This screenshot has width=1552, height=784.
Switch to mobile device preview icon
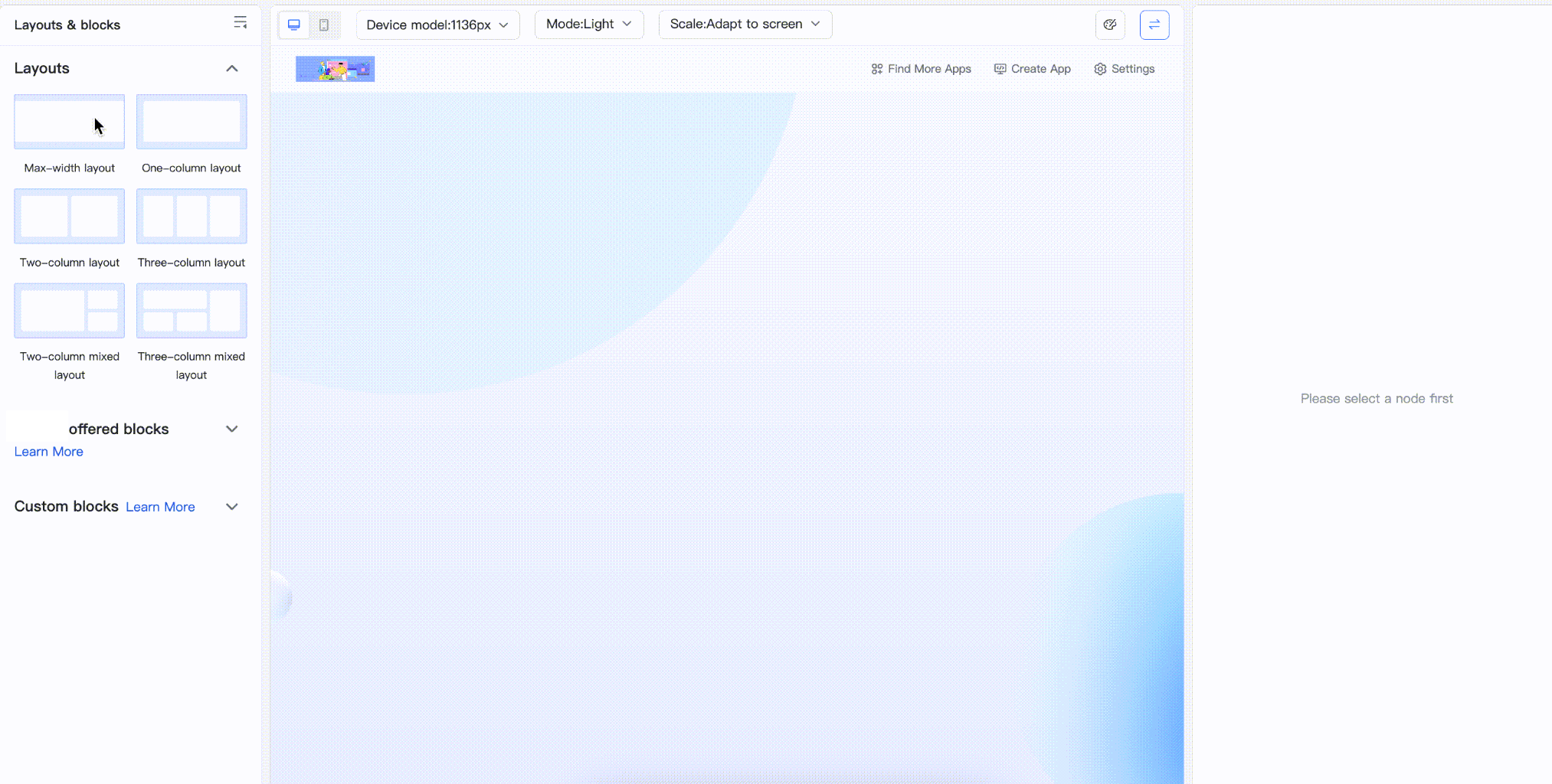pyautogui.click(x=324, y=24)
